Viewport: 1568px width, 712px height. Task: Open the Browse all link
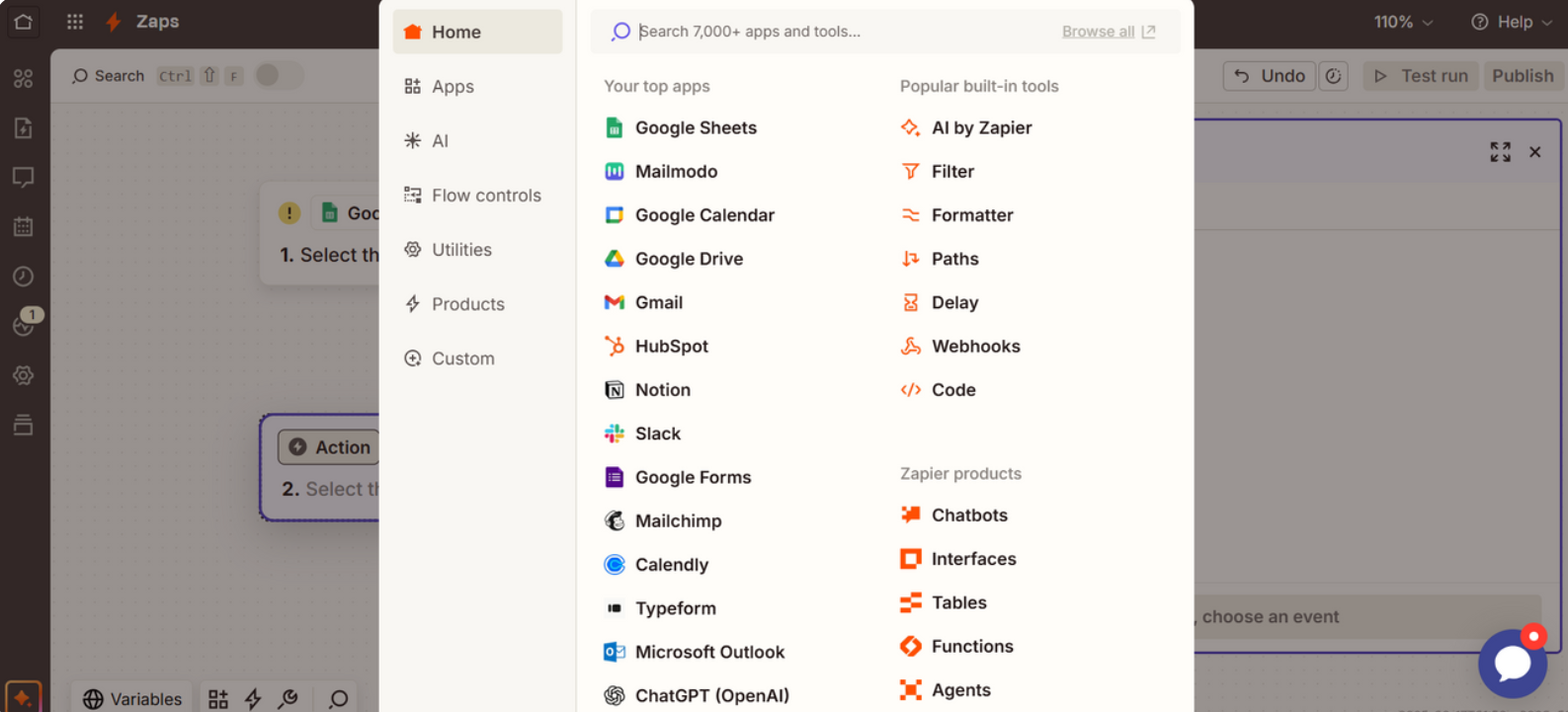(1109, 32)
